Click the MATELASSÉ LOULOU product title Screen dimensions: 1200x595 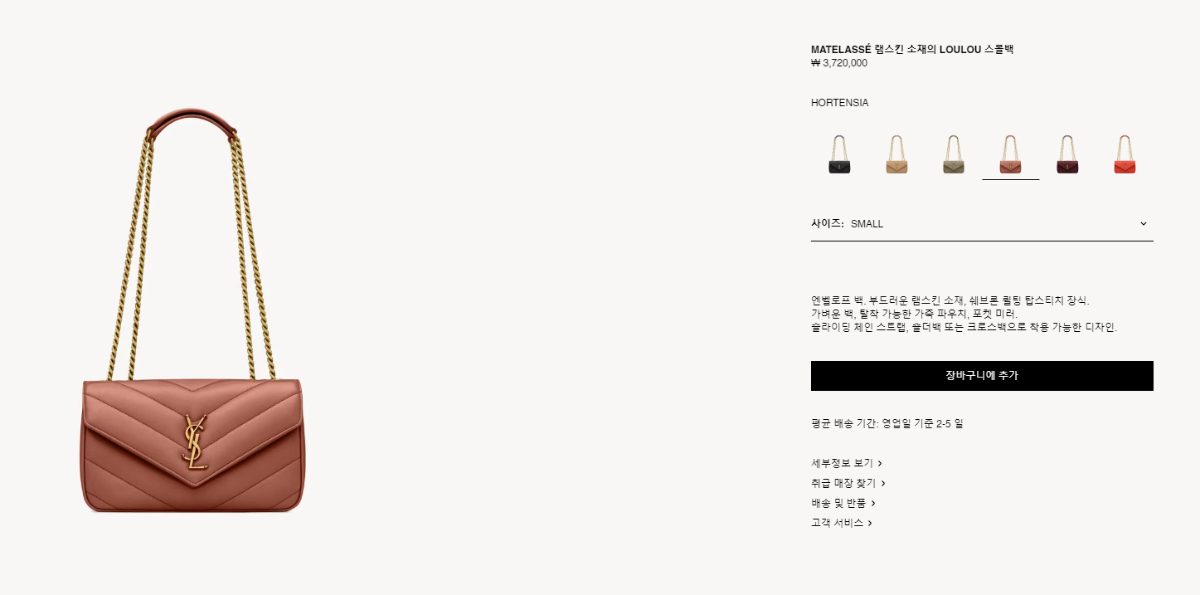(x=912, y=49)
